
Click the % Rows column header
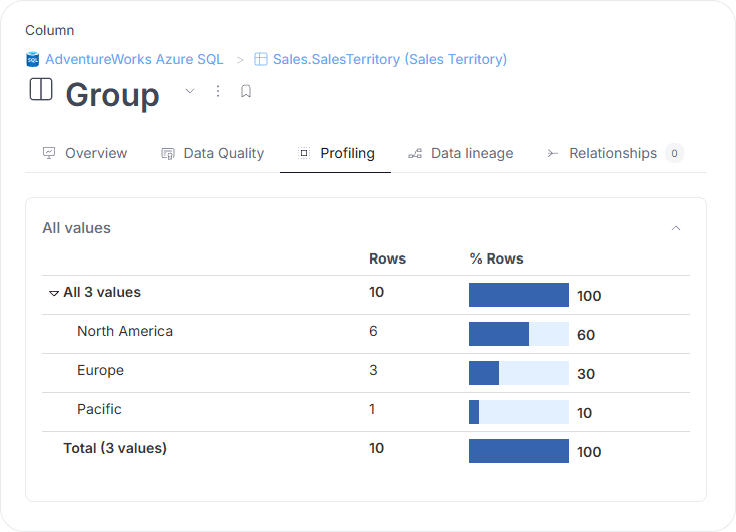click(496, 259)
